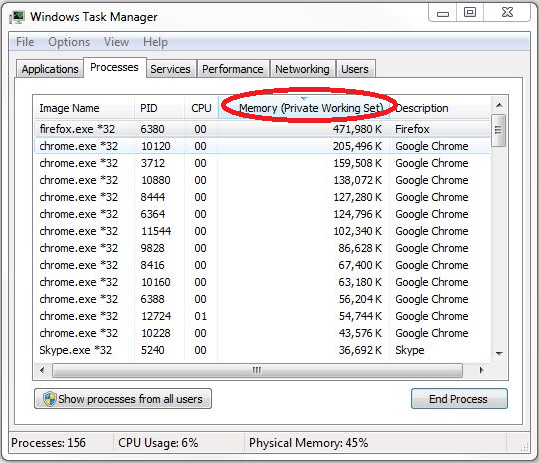
Task: Click the horizontal scrollbar thumb
Action: [x=257, y=371]
